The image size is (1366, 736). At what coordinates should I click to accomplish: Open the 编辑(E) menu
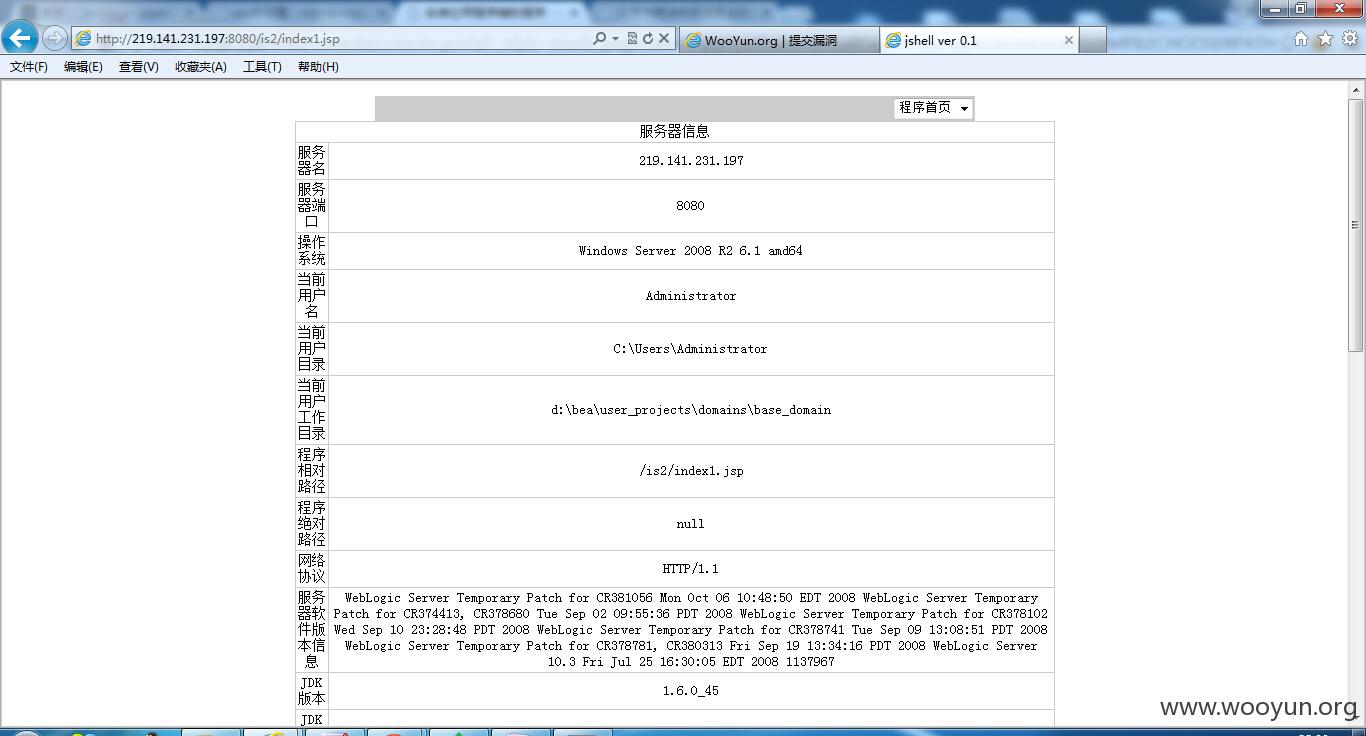click(83, 67)
